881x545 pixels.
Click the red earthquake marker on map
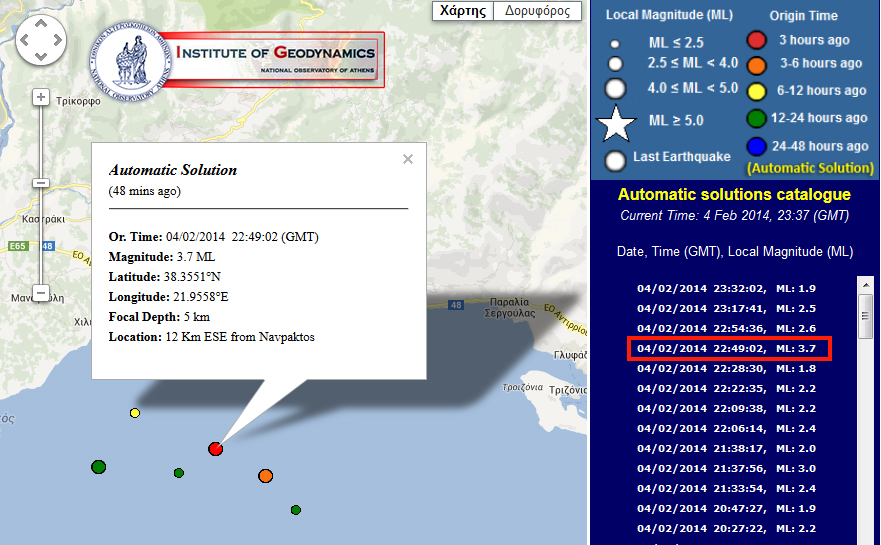click(x=215, y=449)
